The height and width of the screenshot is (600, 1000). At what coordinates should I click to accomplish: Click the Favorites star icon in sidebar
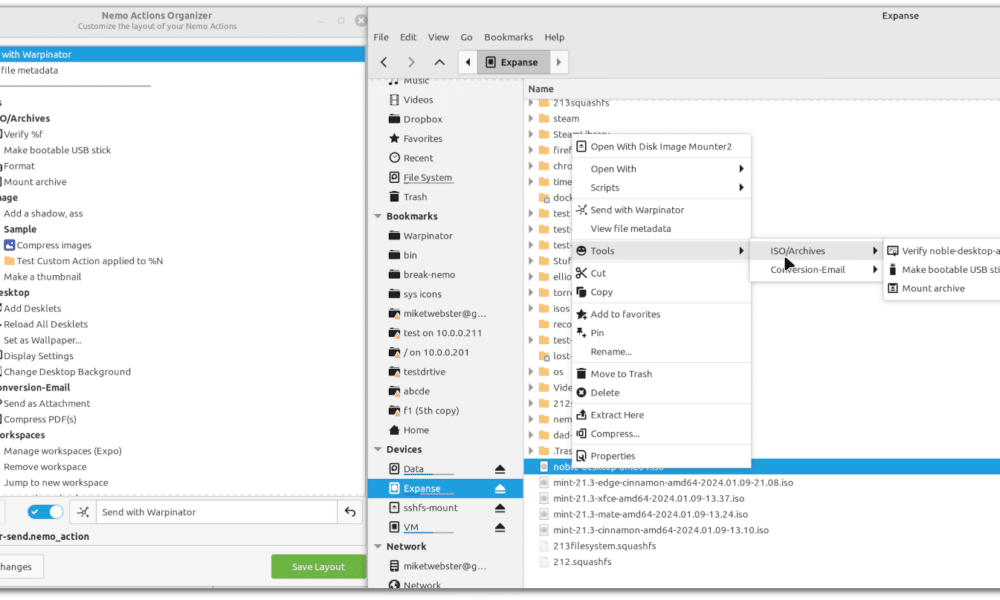(394, 138)
